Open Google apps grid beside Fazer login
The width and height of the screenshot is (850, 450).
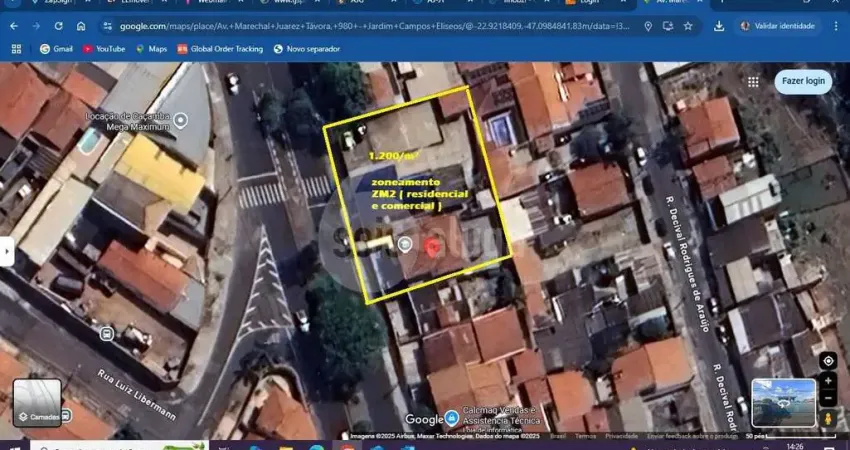pos(753,82)
